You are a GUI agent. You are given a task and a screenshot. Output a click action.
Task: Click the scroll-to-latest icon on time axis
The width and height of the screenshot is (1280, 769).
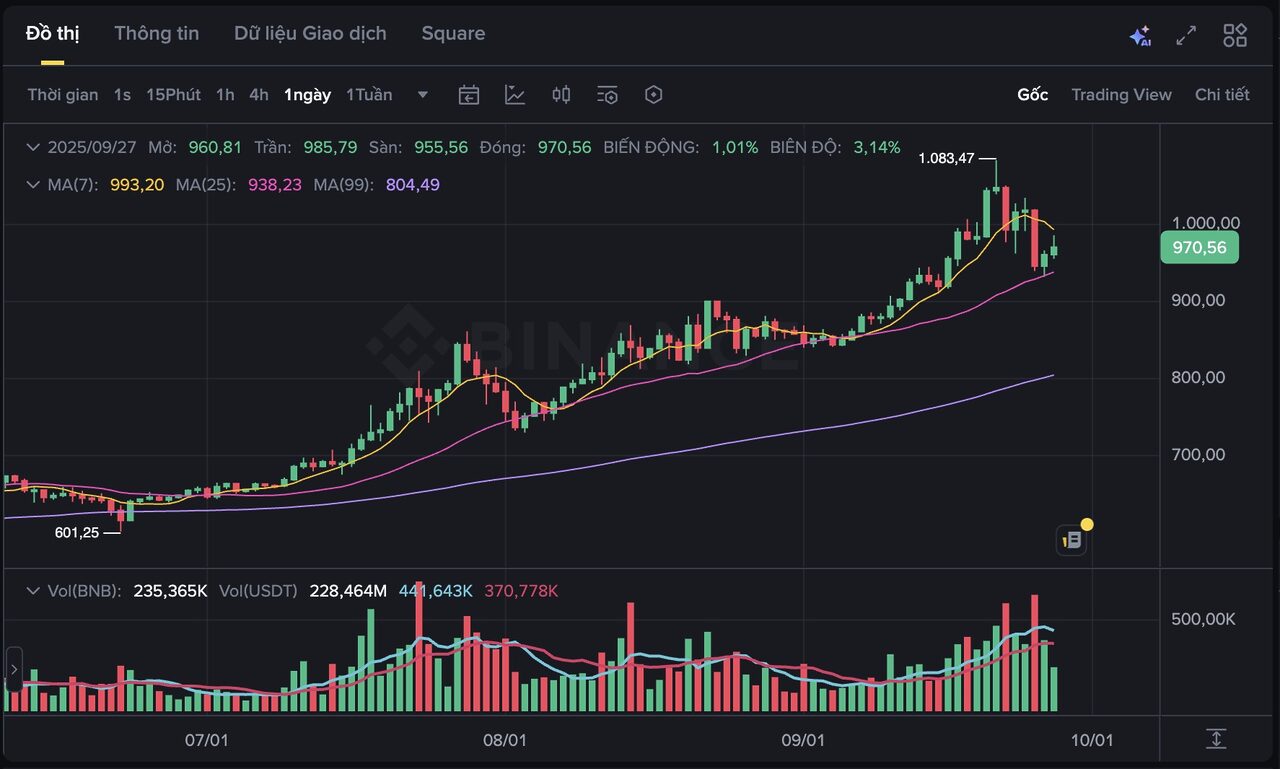pyautogui.click(x=1216, y=739)
